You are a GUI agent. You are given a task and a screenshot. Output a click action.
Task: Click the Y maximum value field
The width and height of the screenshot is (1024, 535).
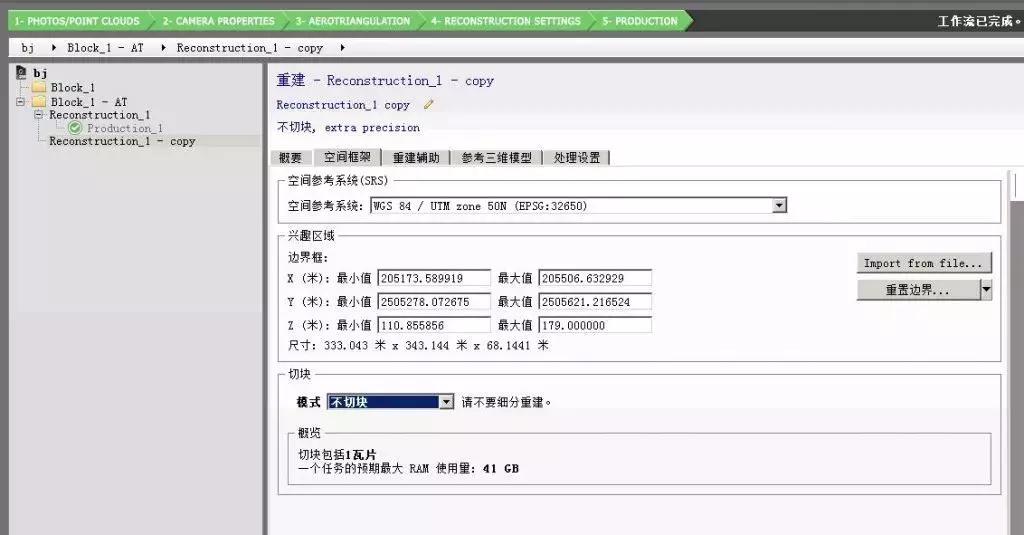595,302
